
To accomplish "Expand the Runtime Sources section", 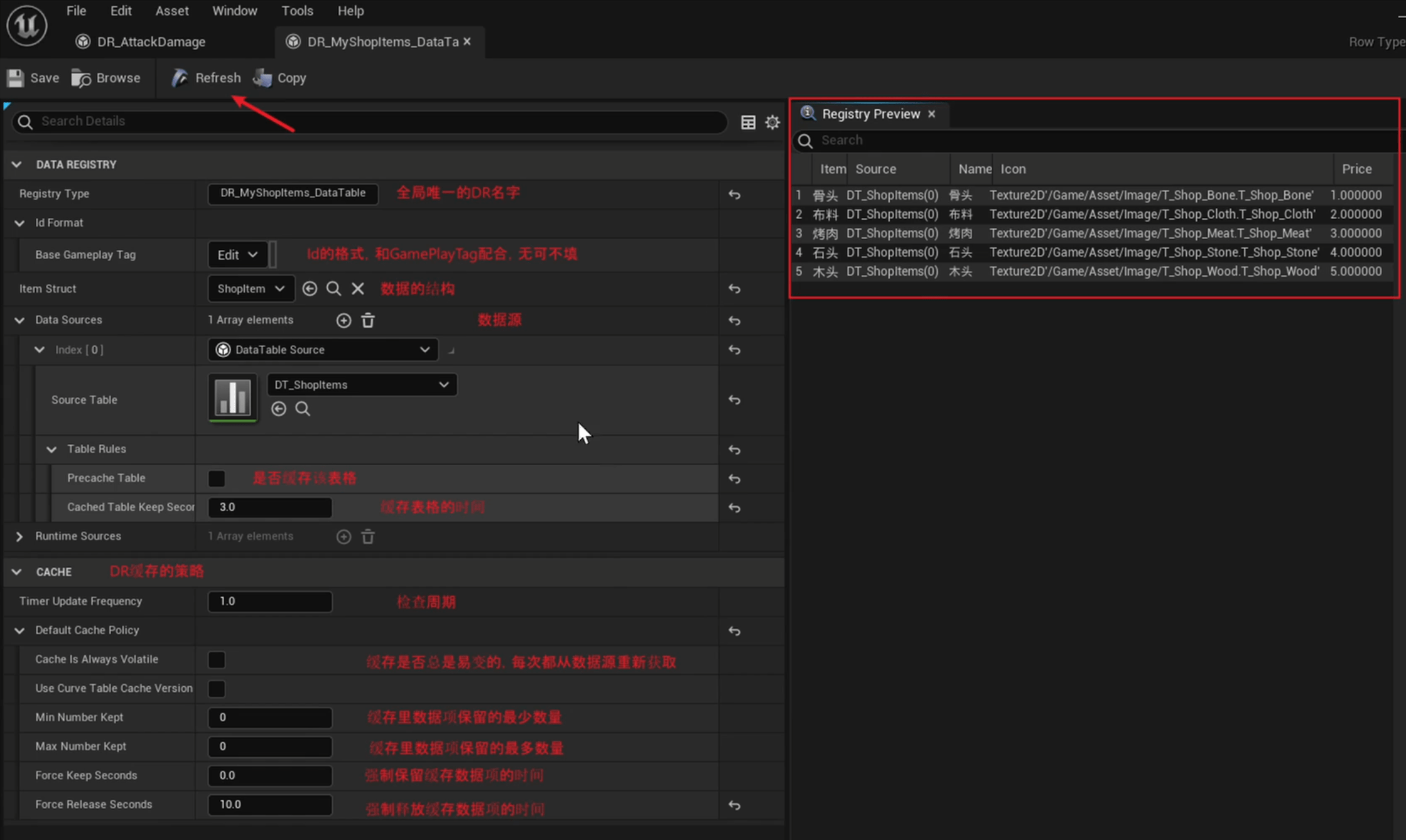I will coord(19,536).
